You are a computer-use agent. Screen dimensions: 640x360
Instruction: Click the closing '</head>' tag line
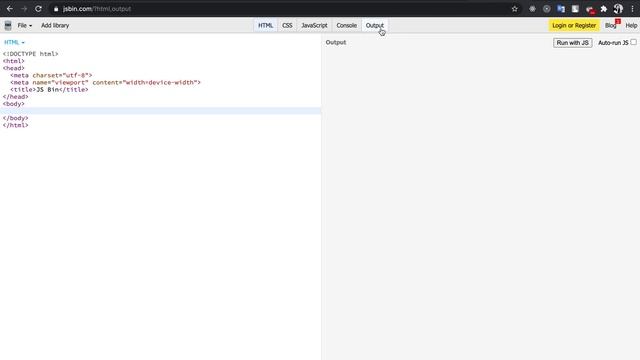16,97
